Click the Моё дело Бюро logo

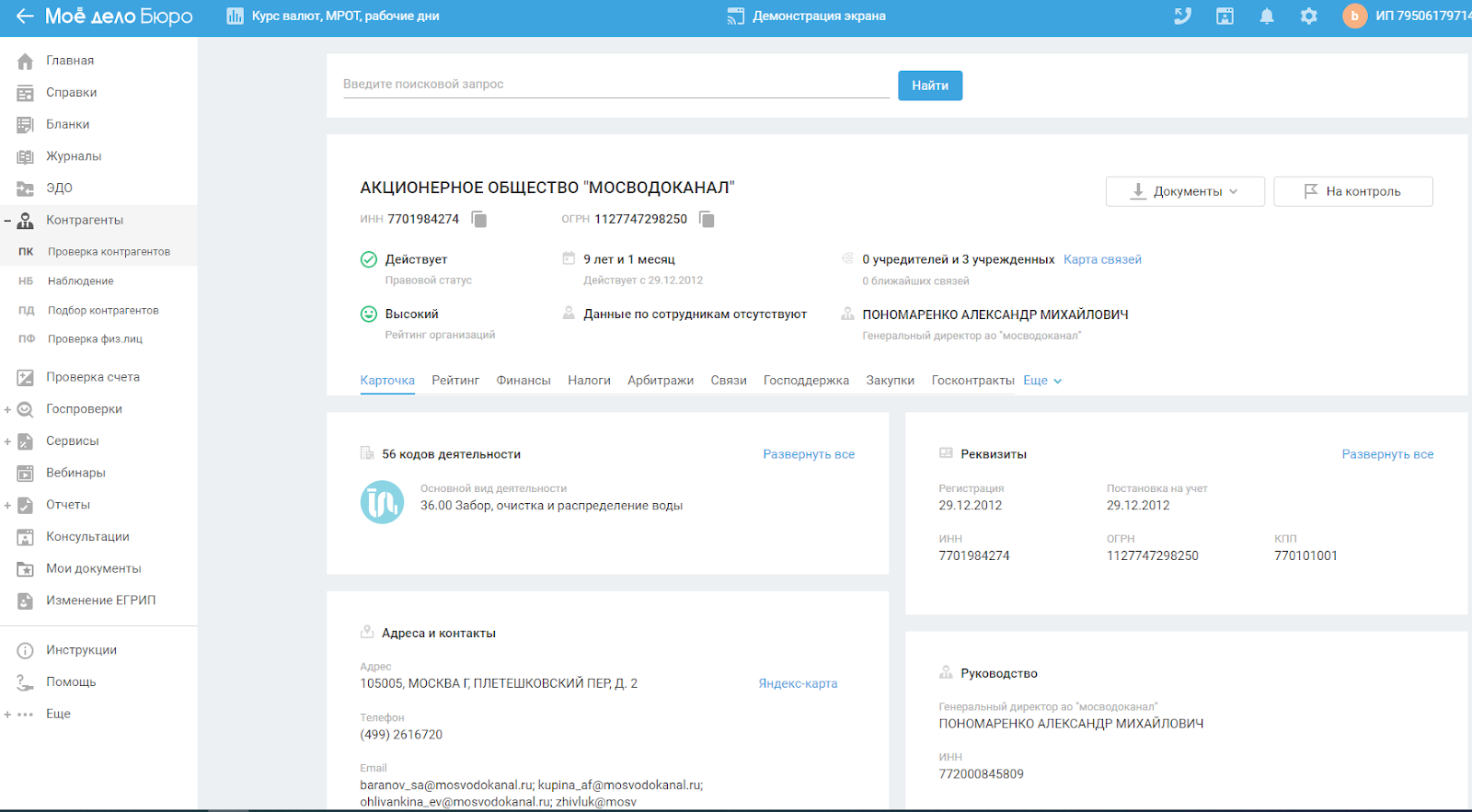click(119, 16)
